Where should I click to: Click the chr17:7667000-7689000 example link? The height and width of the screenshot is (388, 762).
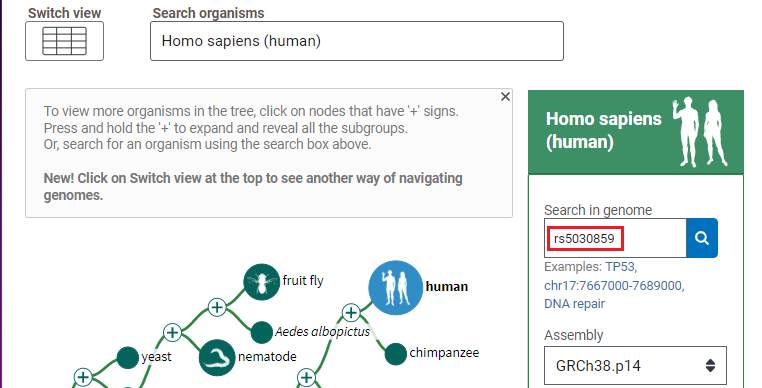(x=613, y=285)
